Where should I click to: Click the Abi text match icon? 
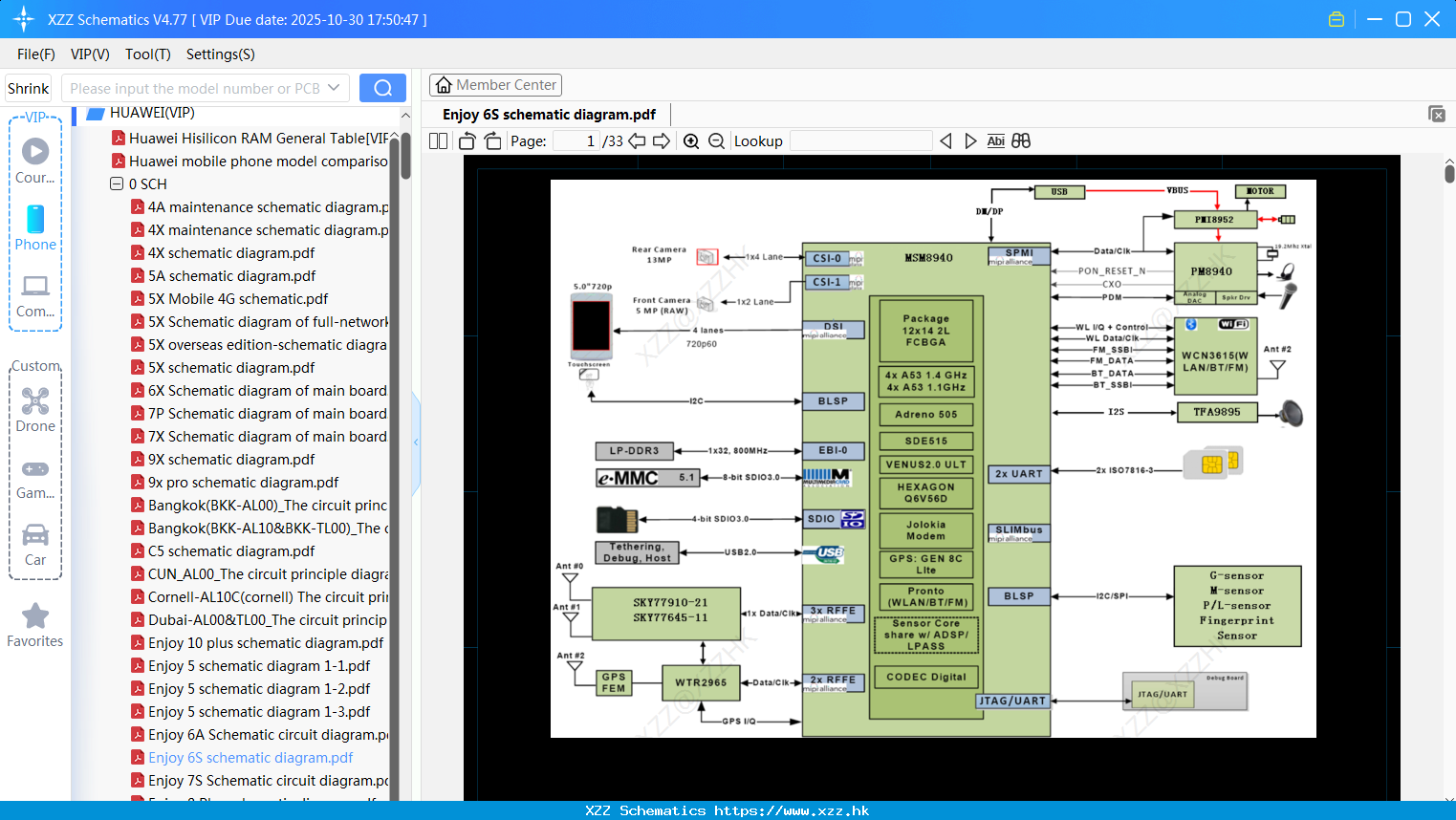(x=995, y=140)
